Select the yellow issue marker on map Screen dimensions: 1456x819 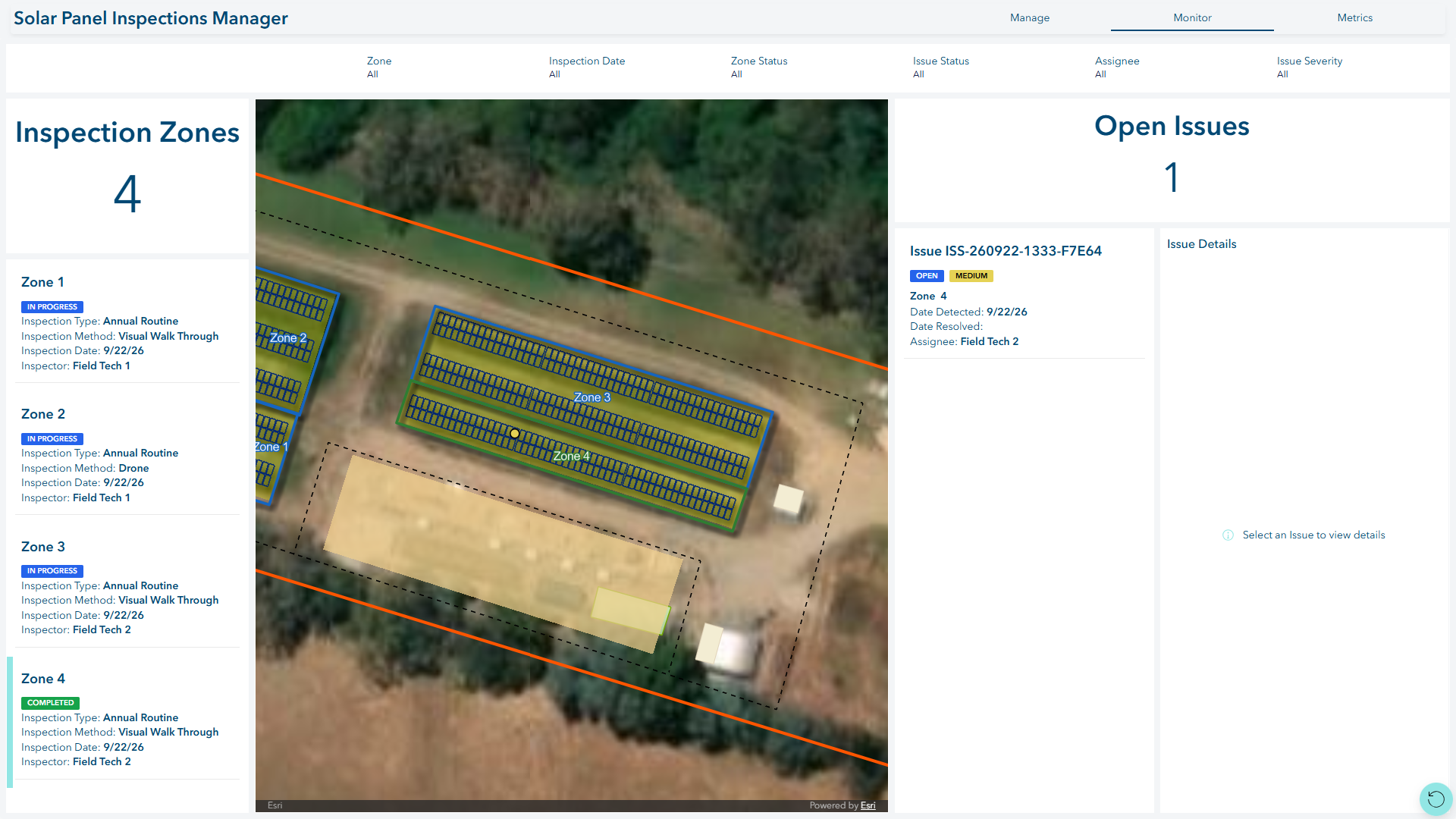click(515, 434)
